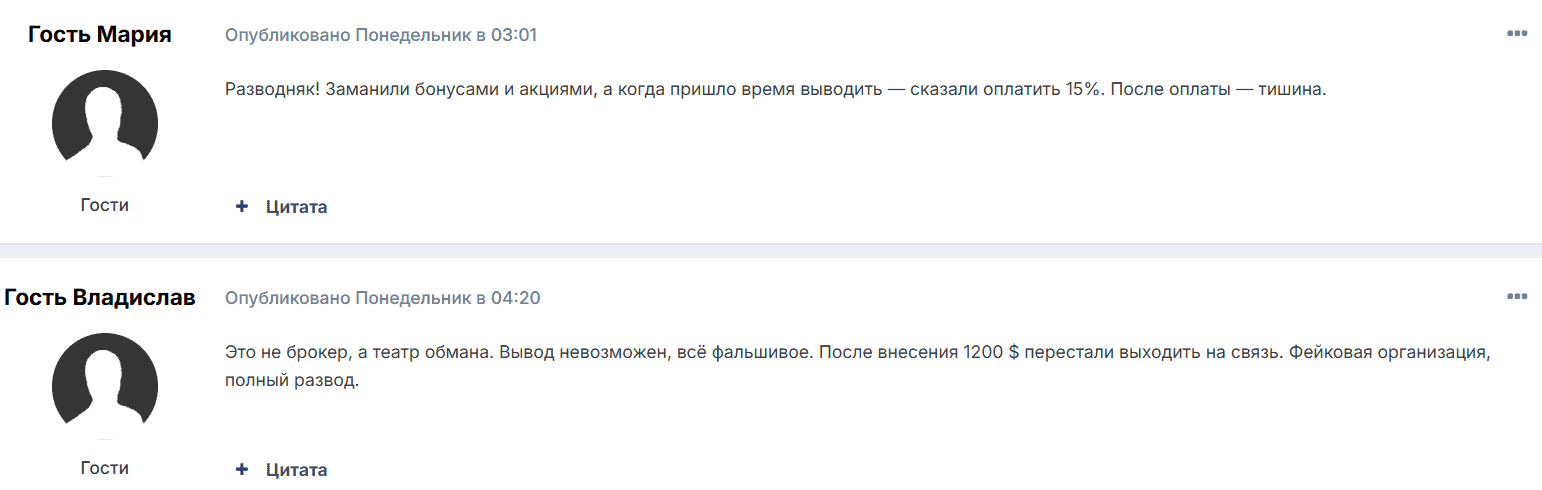Click Владислав's comment starting "Это не брокер"
The width and height of the screenshot is (1542, 490).
pyautogui.click(x=600, y=353)
